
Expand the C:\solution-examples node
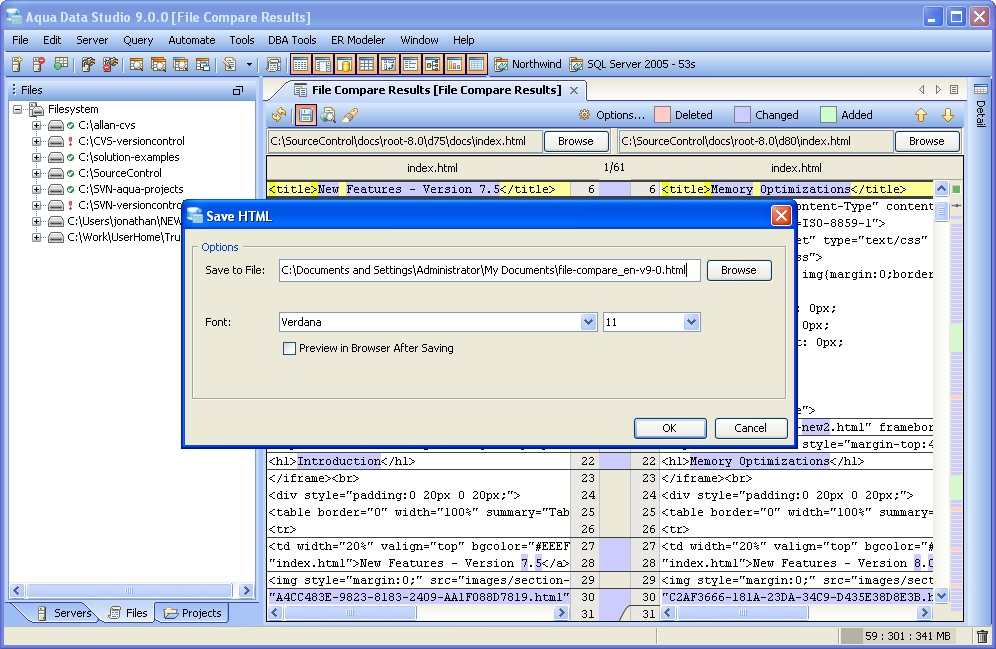pos(37,157)
